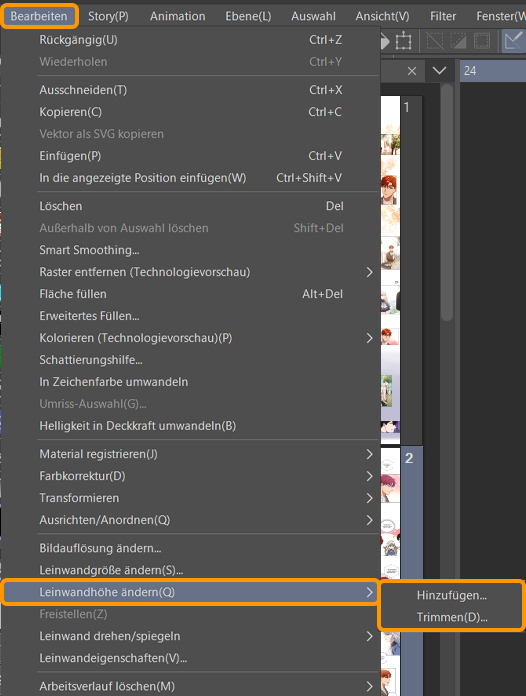Open Schattierungshilfe... dialog
The width and height of the screenshot is (526, 696).
tap(190, 360)
